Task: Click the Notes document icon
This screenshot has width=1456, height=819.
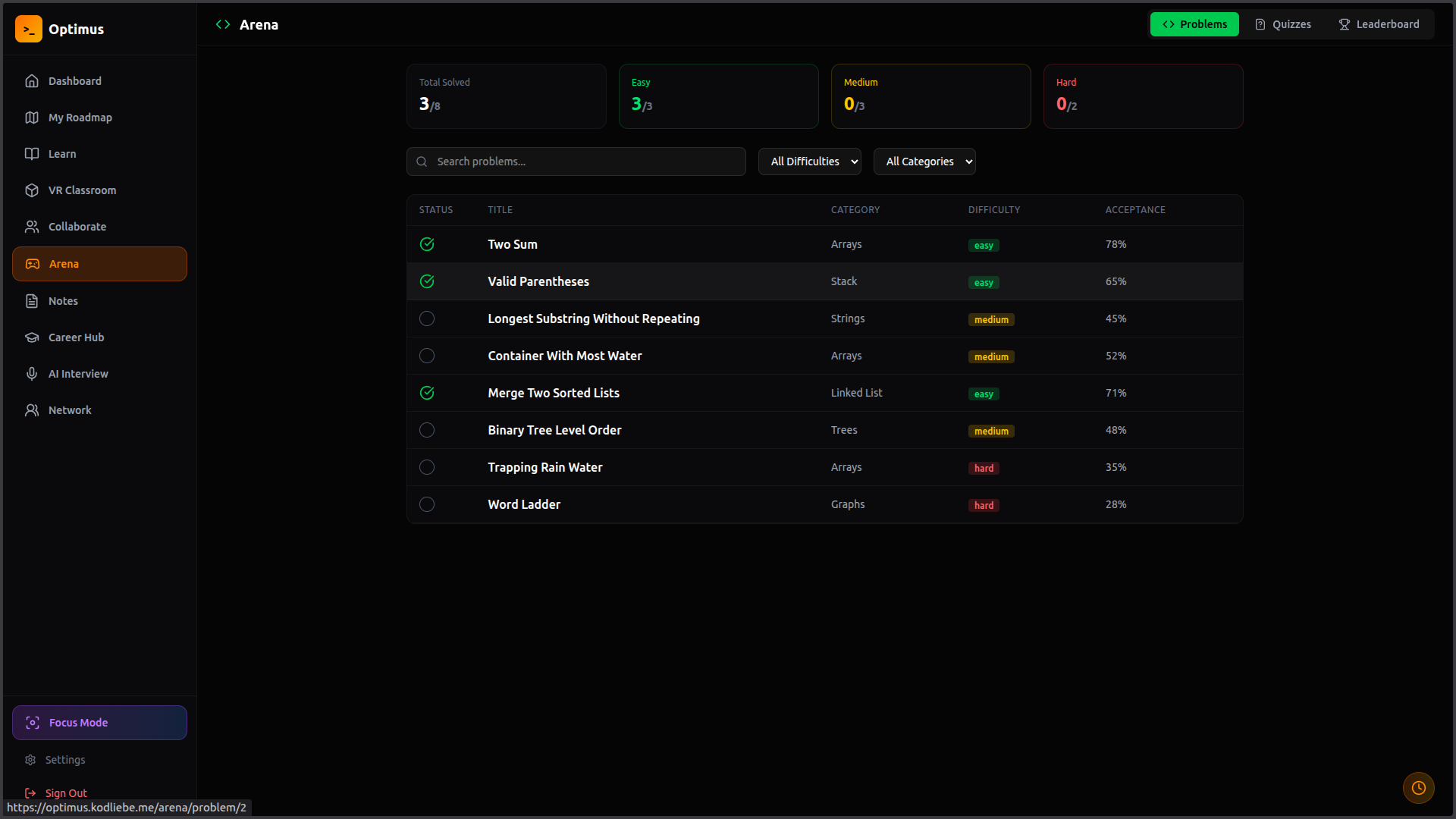Action: (32, 301)
